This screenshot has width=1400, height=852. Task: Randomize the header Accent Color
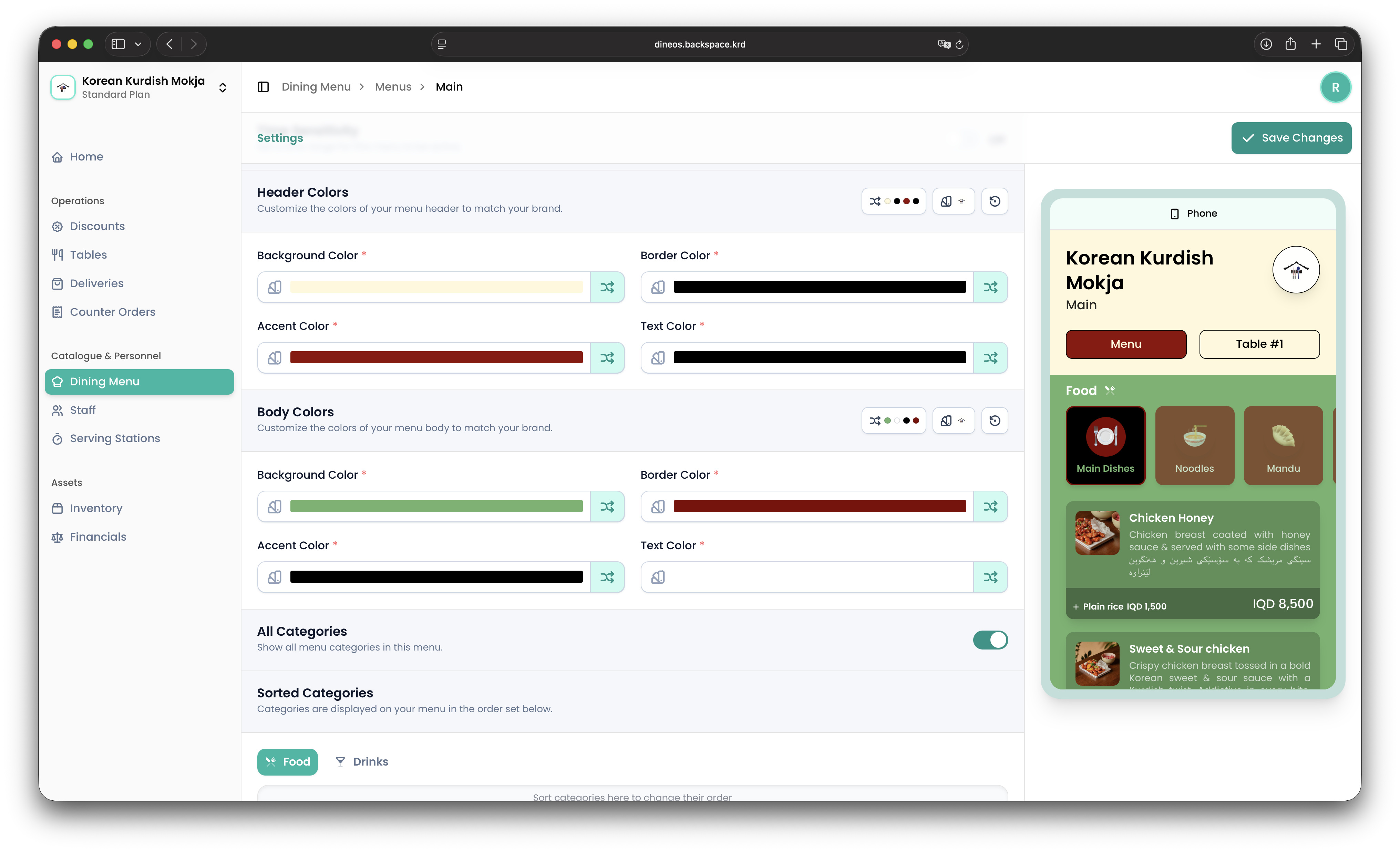(607, 358)
